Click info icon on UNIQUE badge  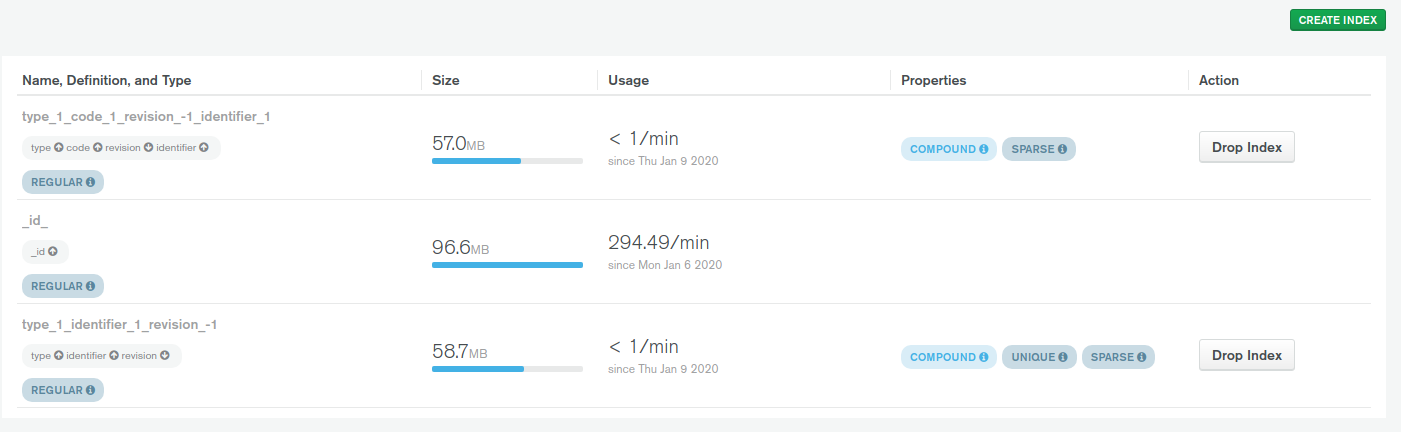click(1064, 357)
